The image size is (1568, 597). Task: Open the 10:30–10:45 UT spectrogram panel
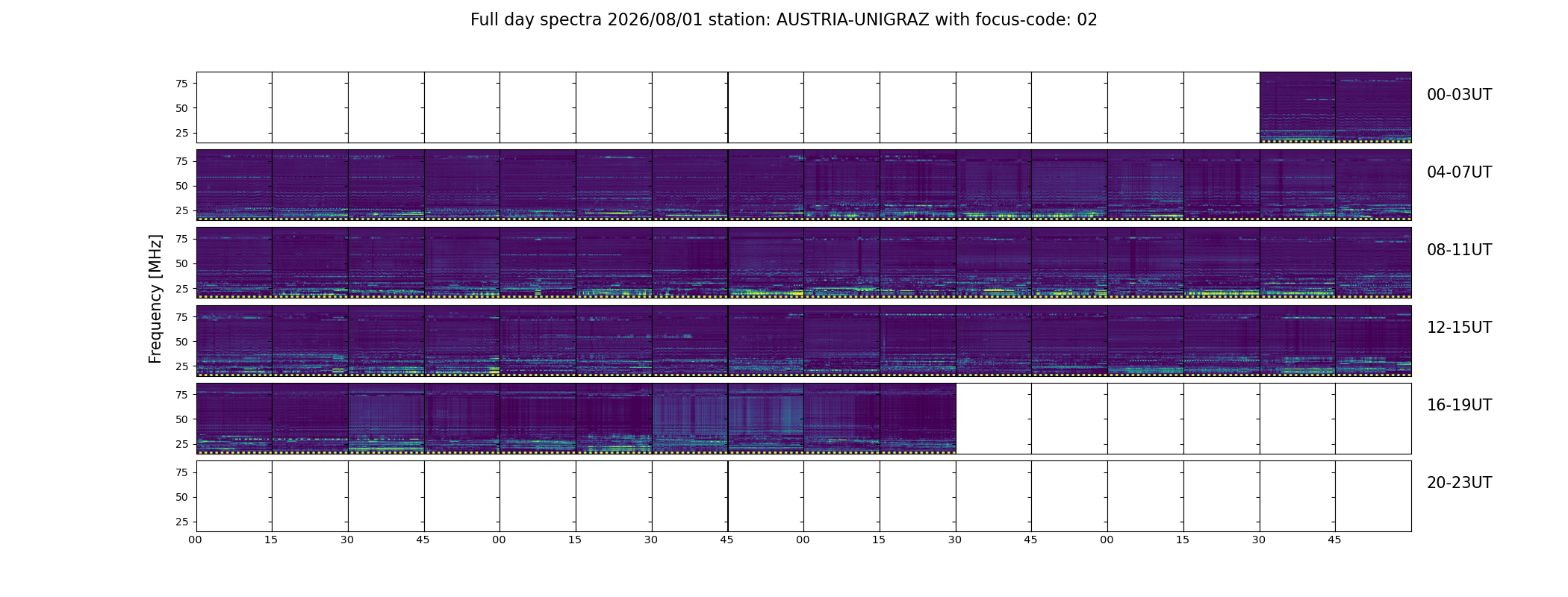[x=994, y=263]
